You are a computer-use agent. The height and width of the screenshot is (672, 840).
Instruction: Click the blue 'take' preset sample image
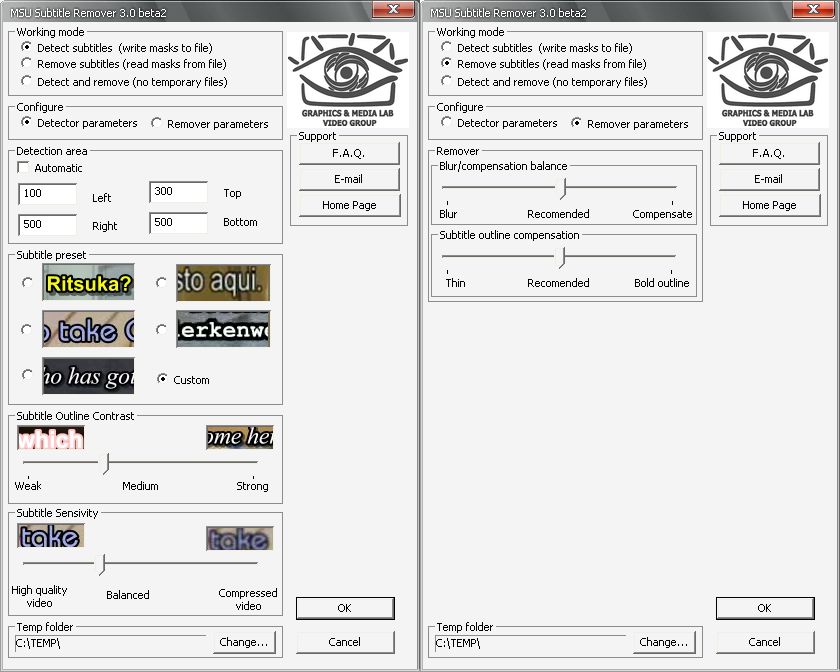(88, 329)
